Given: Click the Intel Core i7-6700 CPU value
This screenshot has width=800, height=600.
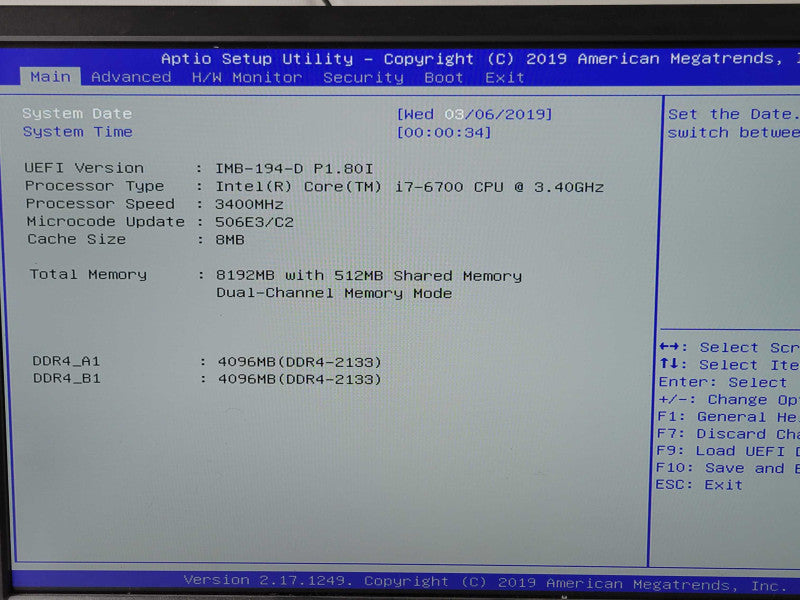Looking at the screenshot, I should (x=409, y=187).
